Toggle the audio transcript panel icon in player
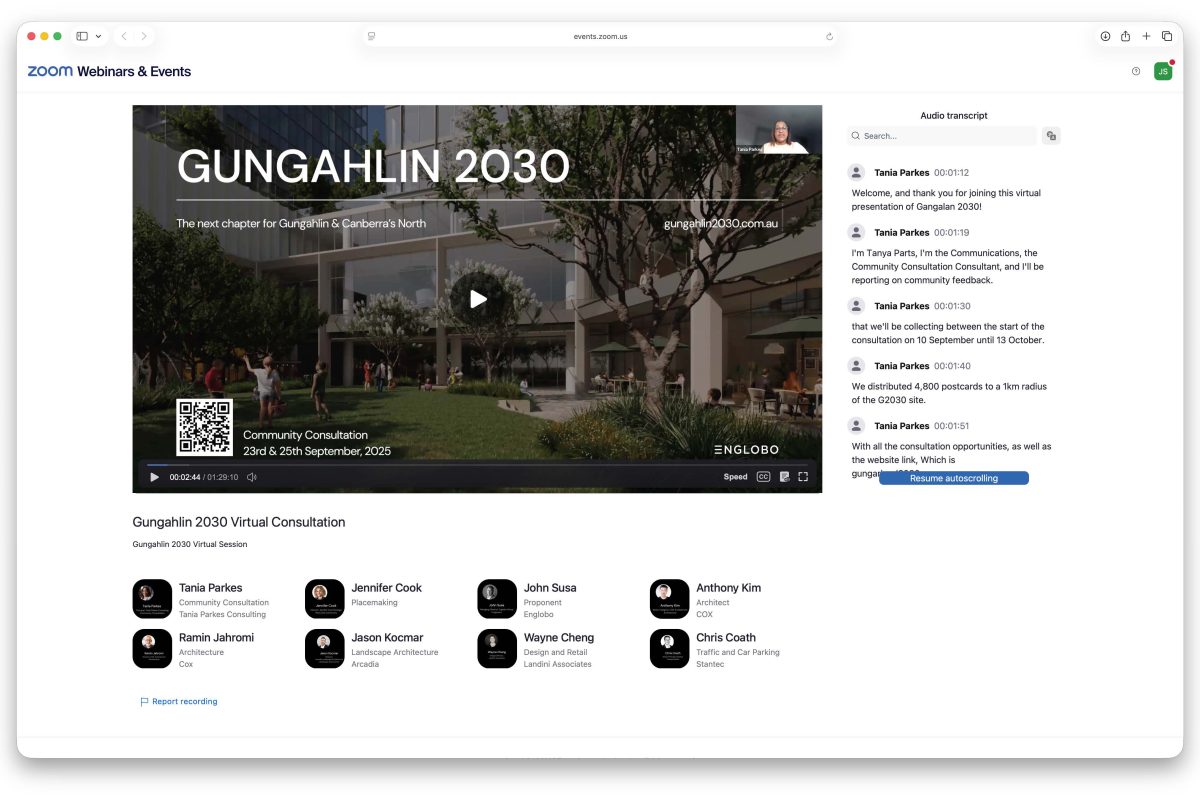1200x800 pixels. (784, 477)
